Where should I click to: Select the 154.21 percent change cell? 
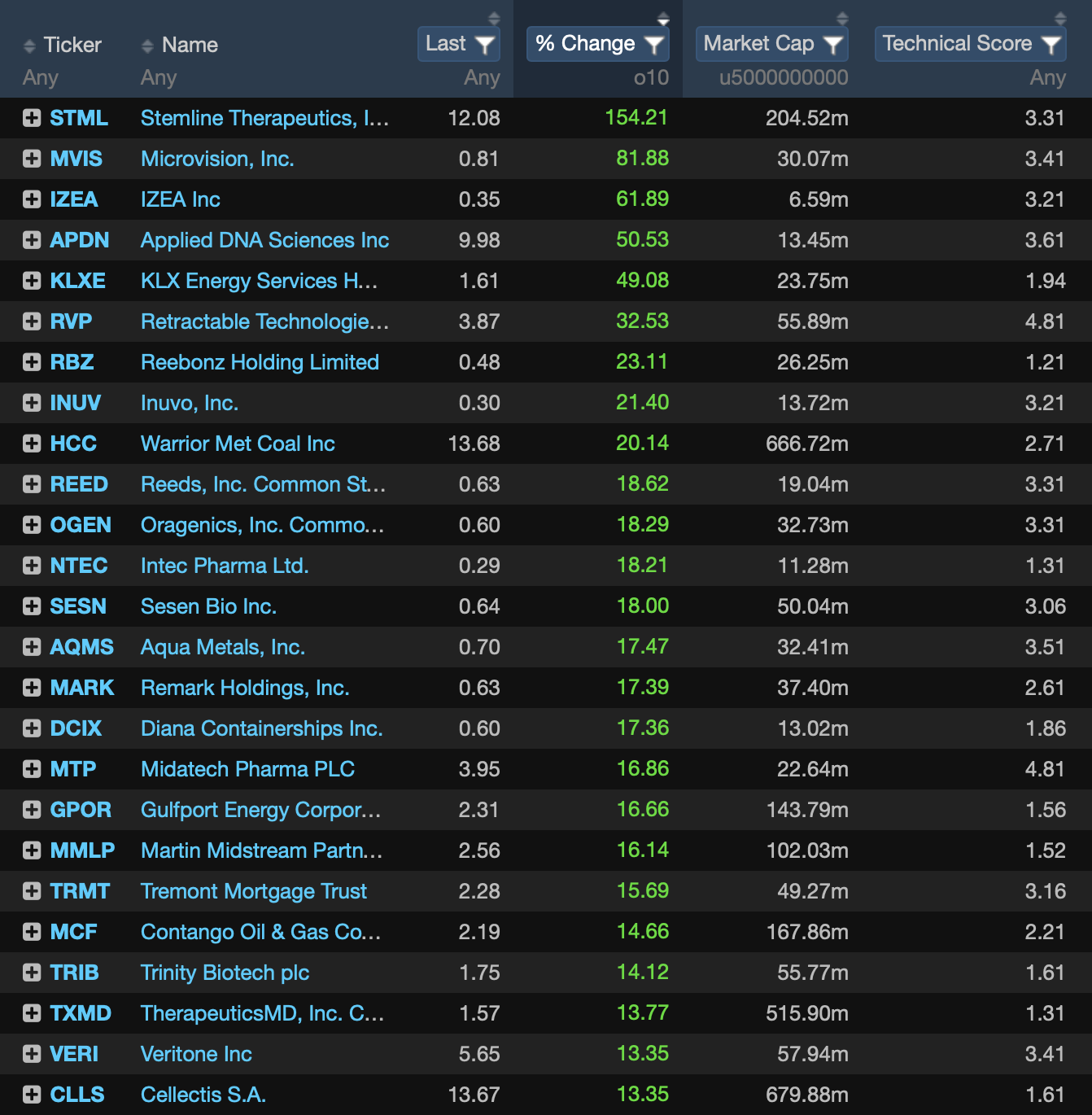click(636, 117)
